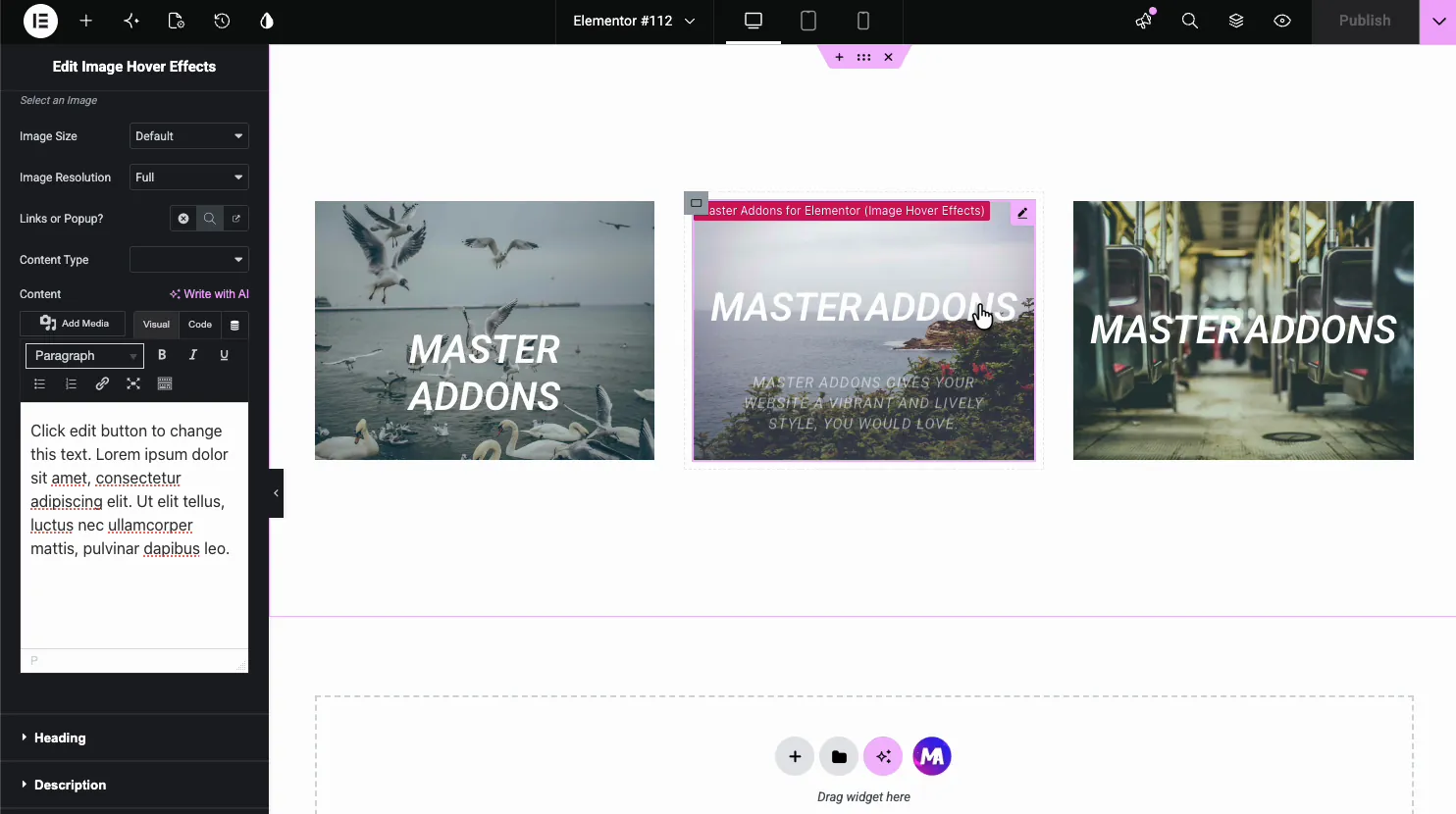This screenshot has width=1456, height=814.
Task: Open the Master Addons template button
Action: coord(932,756)
